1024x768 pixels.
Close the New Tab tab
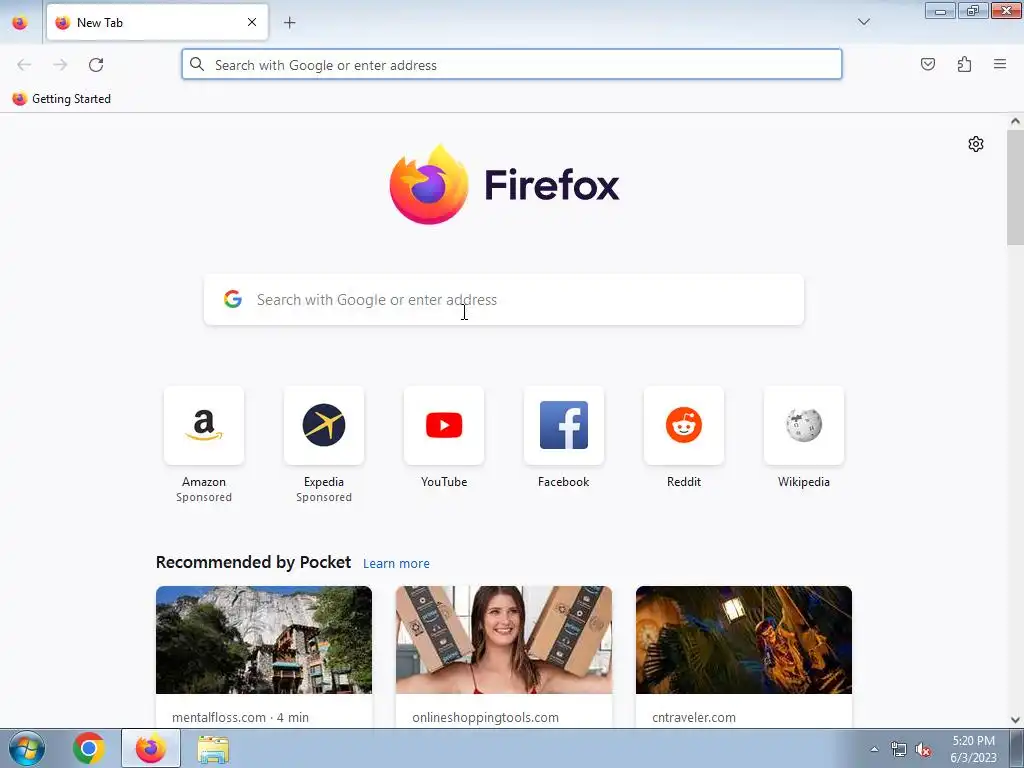pos(252,22)
